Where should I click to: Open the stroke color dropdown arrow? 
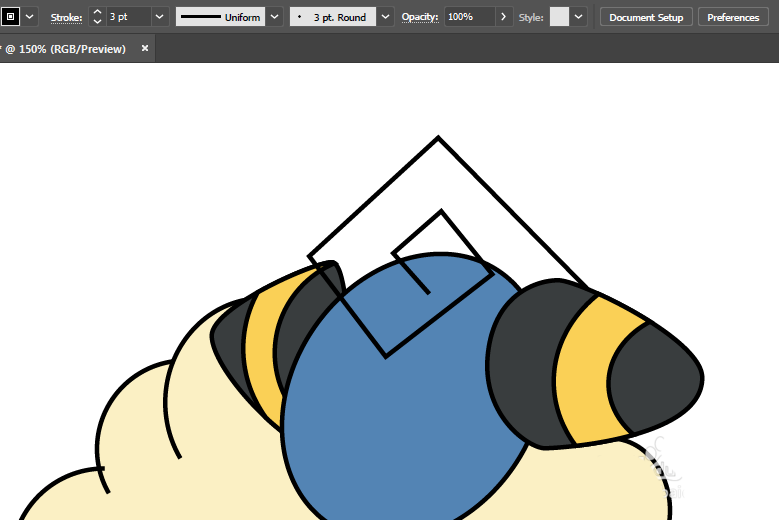tap(30, 17)
